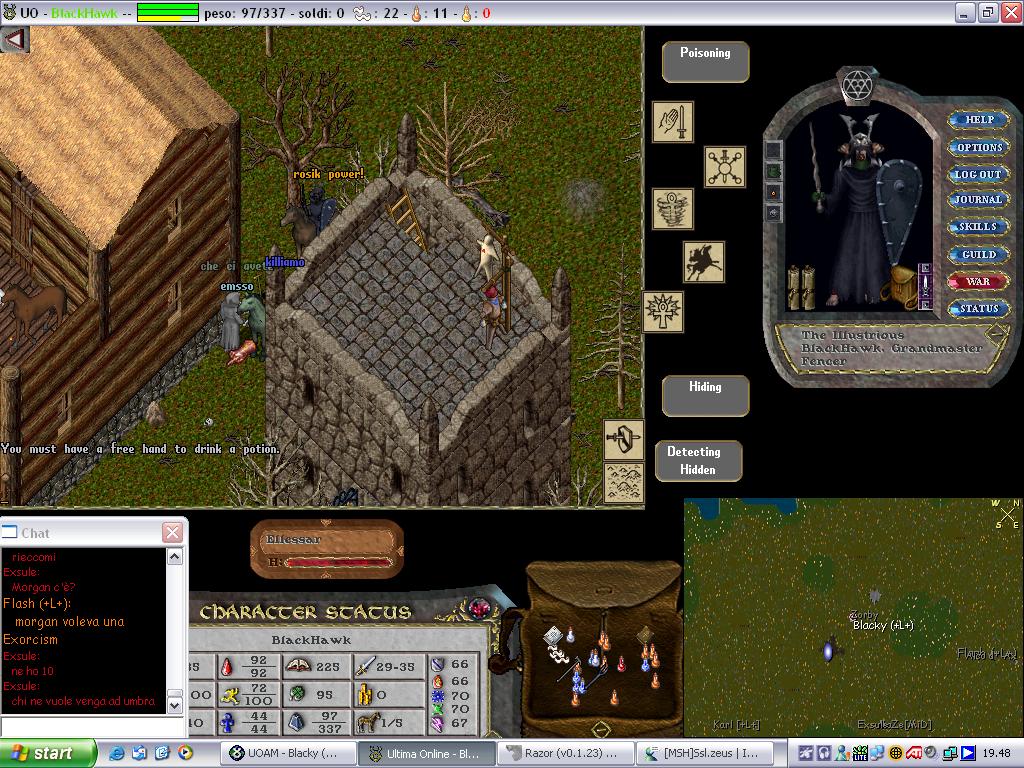
Task: Click the Chat message input field
Action: [92, 727]
